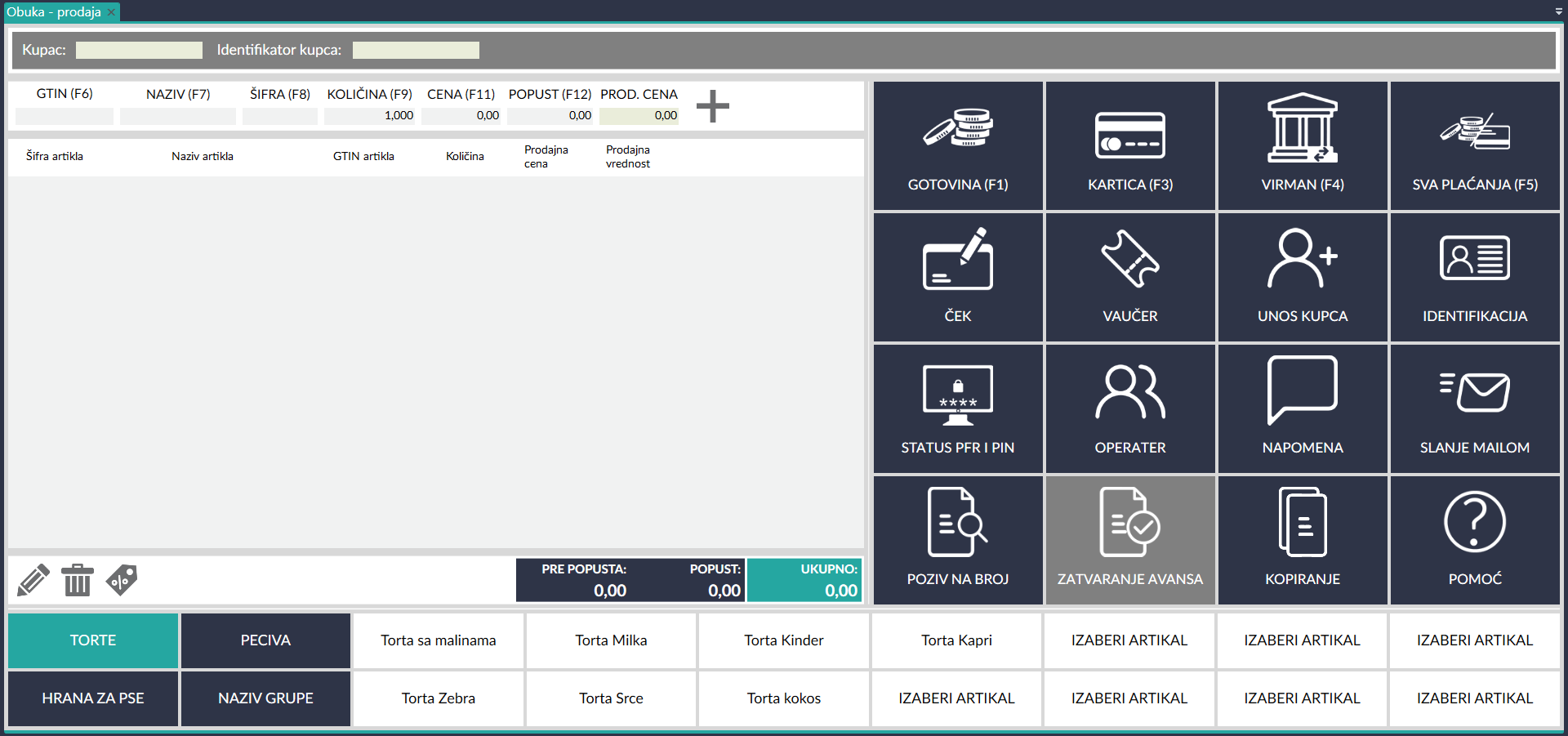Pay with cash via GOTOVINA (F1)

(x=958, y=145)
